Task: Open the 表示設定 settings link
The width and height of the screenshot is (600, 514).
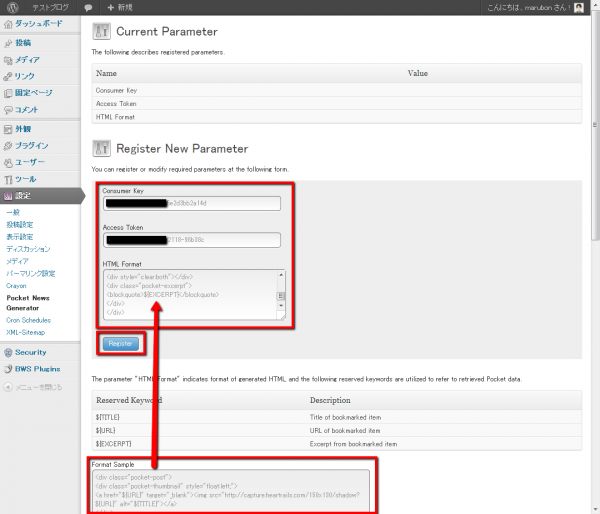Action: [20, 237]
